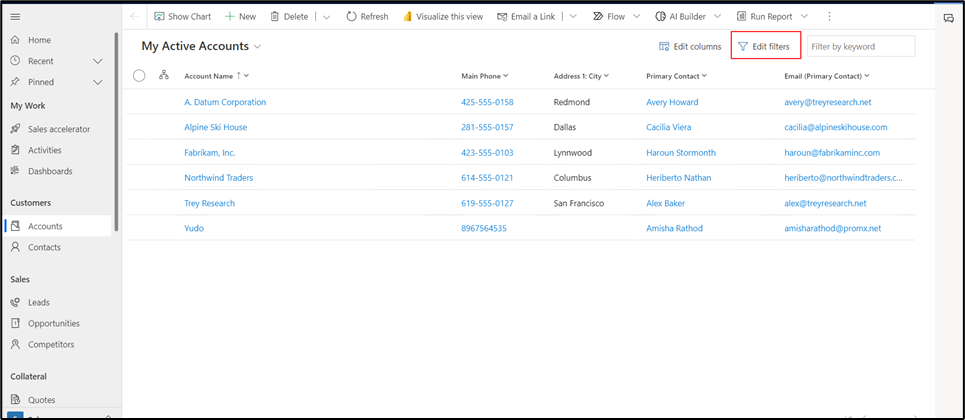The width and height of the screenshot is (965, 420).
Task: Click the Refresh toolbar button
Action: [x=367, y=17]
